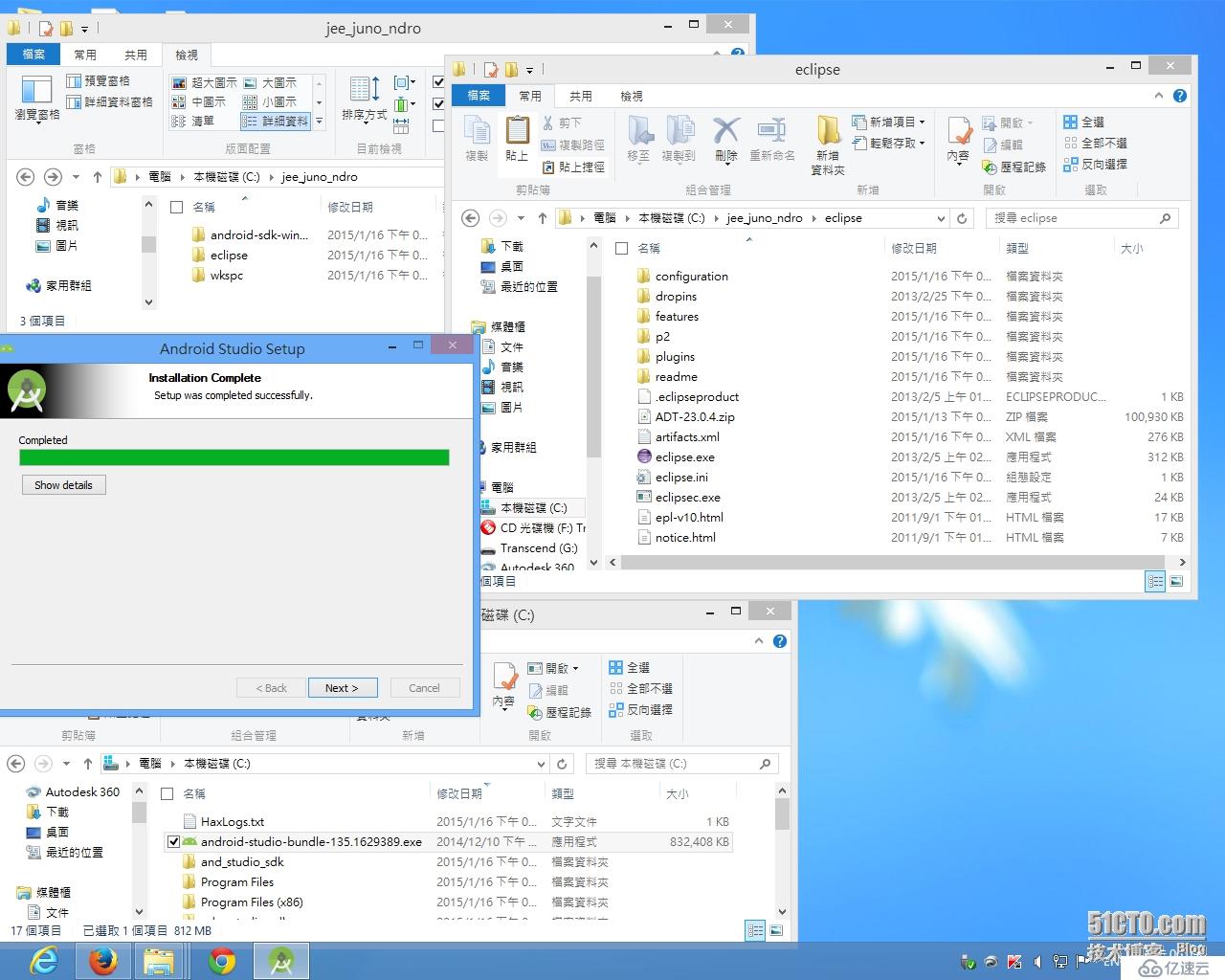Click the New folder icon in eclipse ribbon
The width and height of the screenshot is (1225, 980).
click(x=828, y=131)
